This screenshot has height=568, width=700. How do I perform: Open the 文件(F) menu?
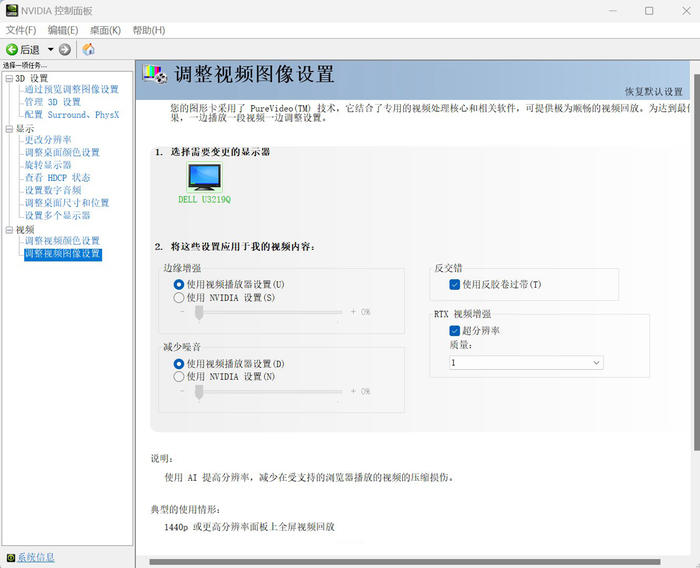[21, 30]
